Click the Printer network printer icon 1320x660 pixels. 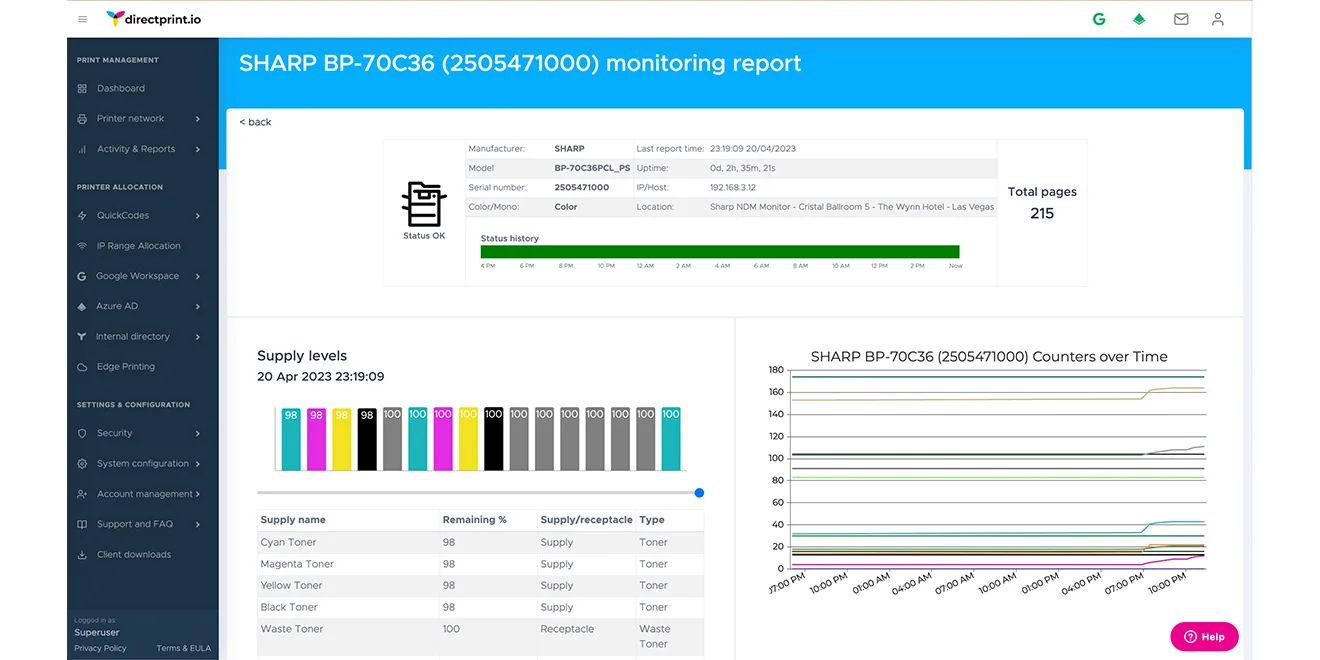click(82, 118)
